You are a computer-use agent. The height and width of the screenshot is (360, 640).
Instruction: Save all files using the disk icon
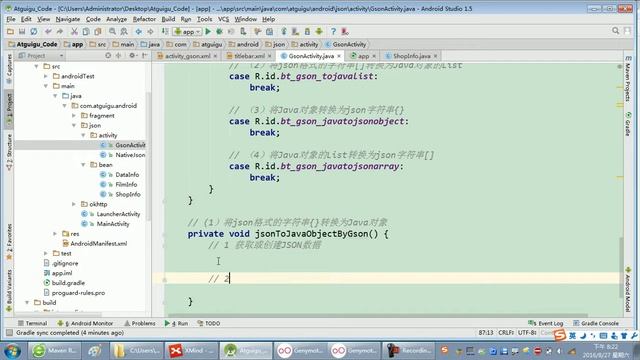(22, 31)
